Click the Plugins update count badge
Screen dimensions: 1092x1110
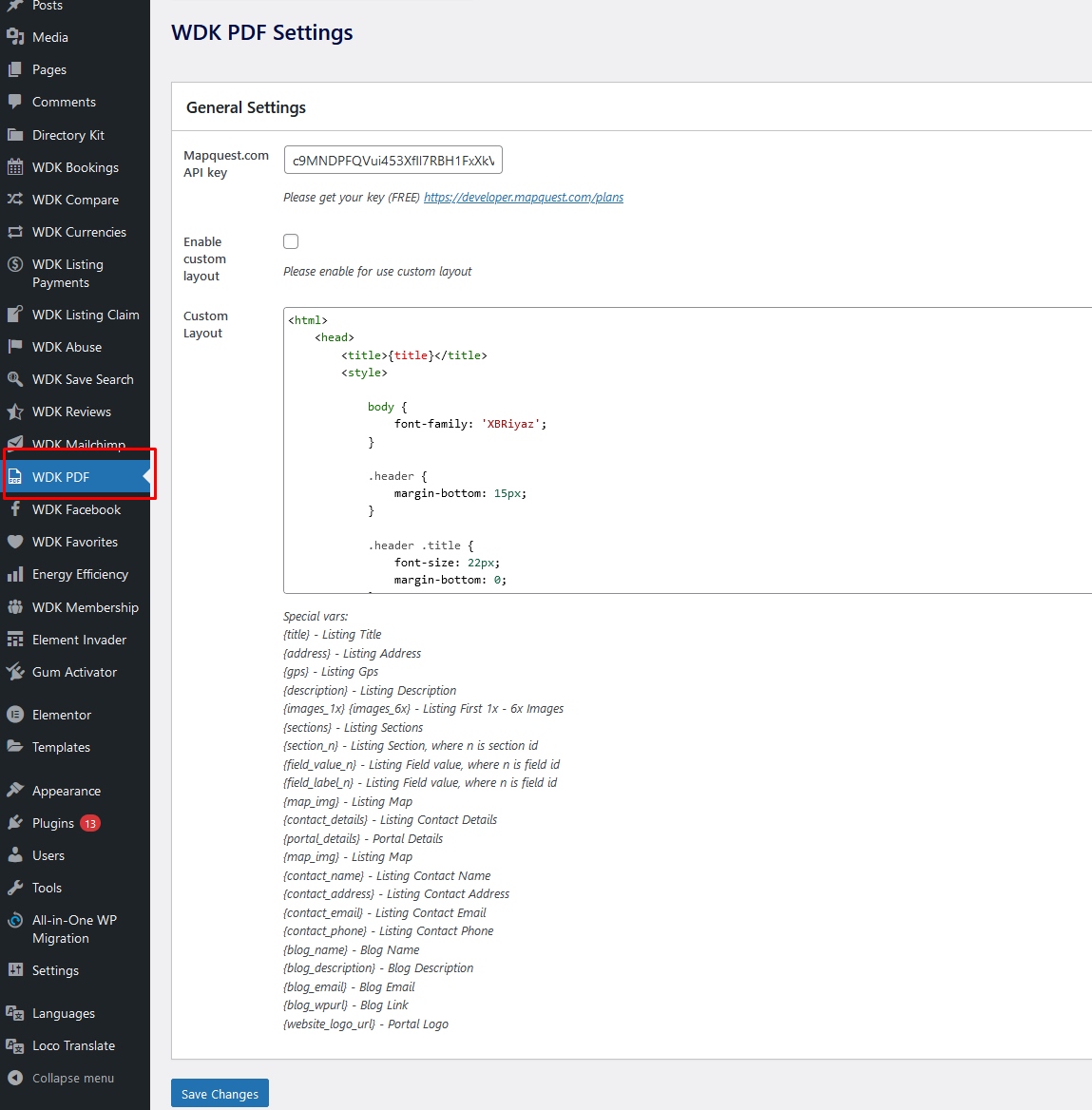click(x=90, y=823)
